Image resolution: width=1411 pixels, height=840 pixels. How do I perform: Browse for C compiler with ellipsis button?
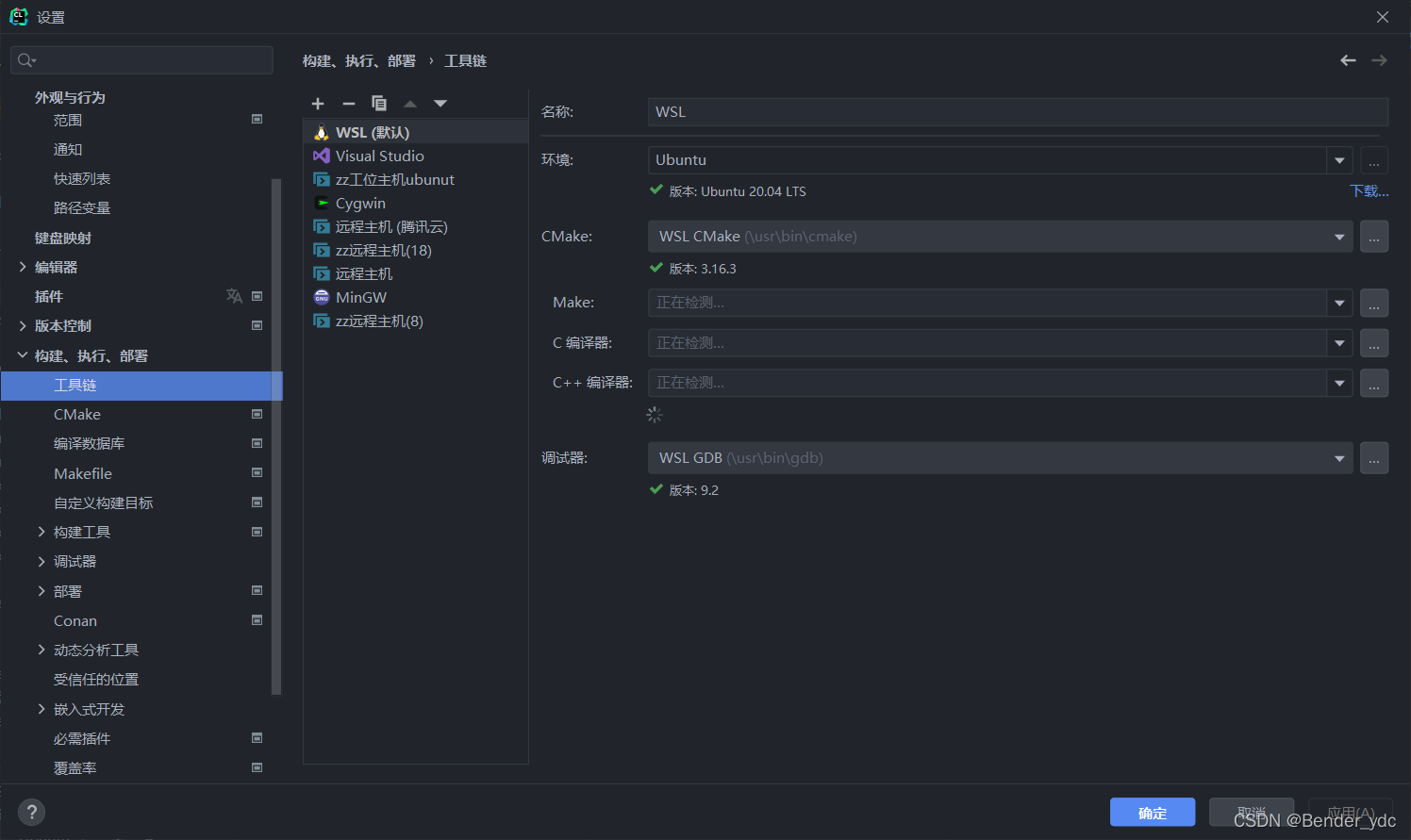pyautogui.click(x=1374, y=343)
